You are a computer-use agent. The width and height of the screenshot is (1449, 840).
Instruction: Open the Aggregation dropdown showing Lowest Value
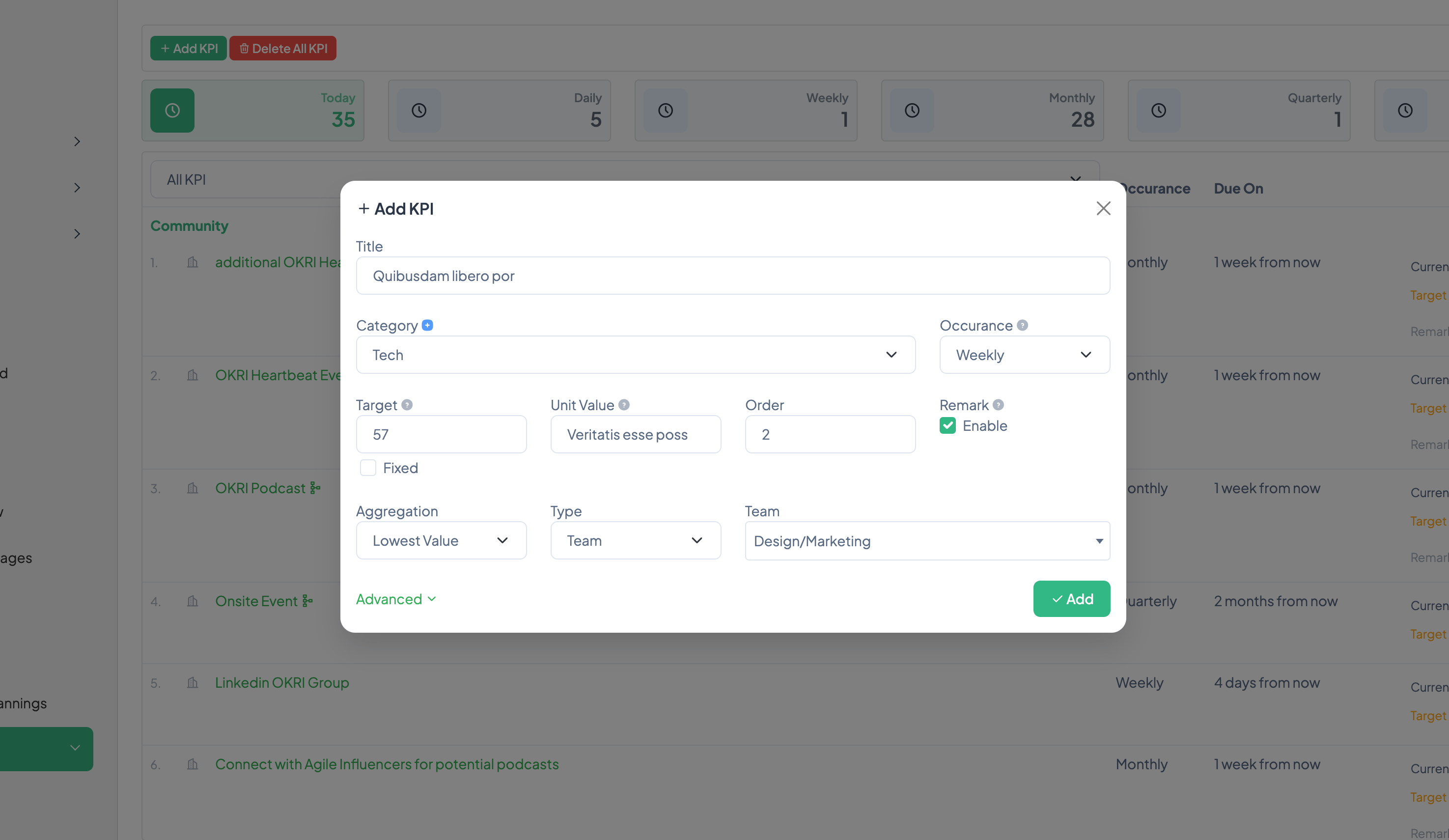point(441,540)
